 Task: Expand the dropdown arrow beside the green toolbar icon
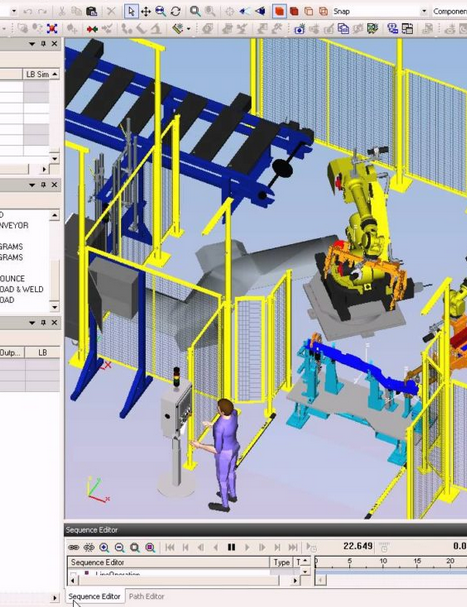click(189, 29)
